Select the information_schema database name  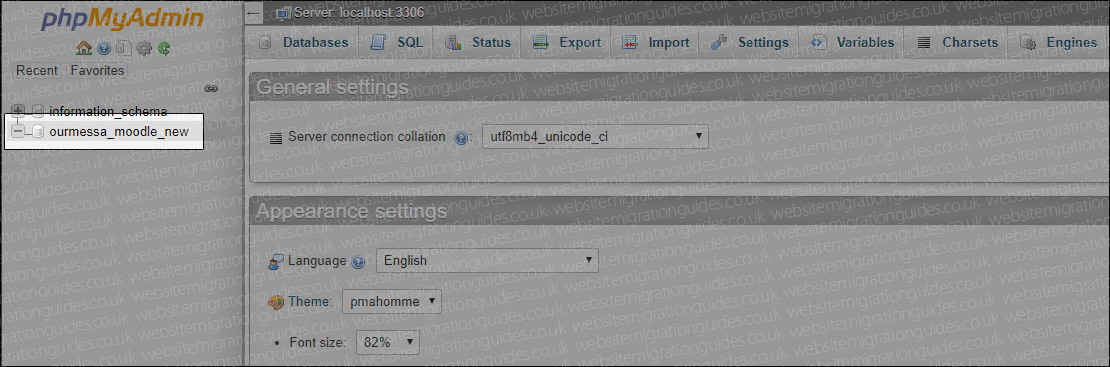click(108, 111)
